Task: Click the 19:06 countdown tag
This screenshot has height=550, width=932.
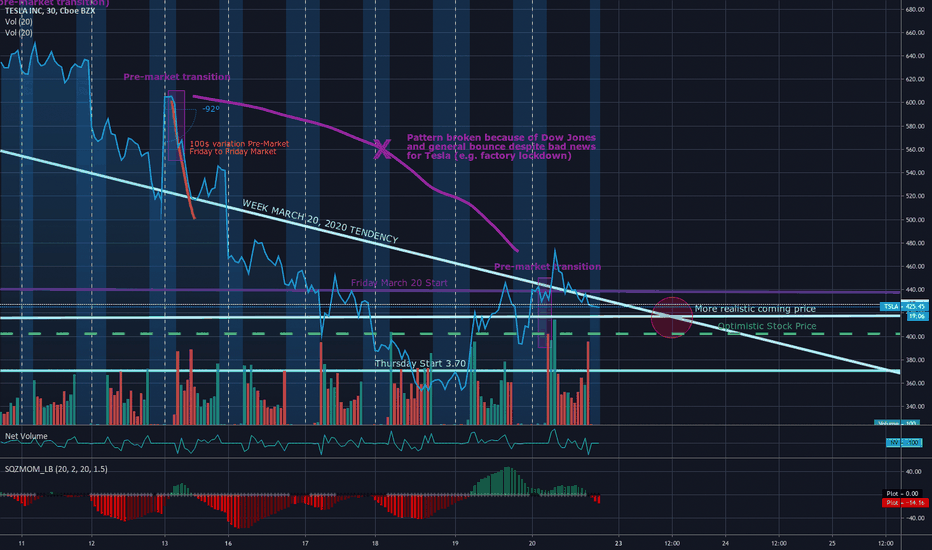Action: click(915, 316)
